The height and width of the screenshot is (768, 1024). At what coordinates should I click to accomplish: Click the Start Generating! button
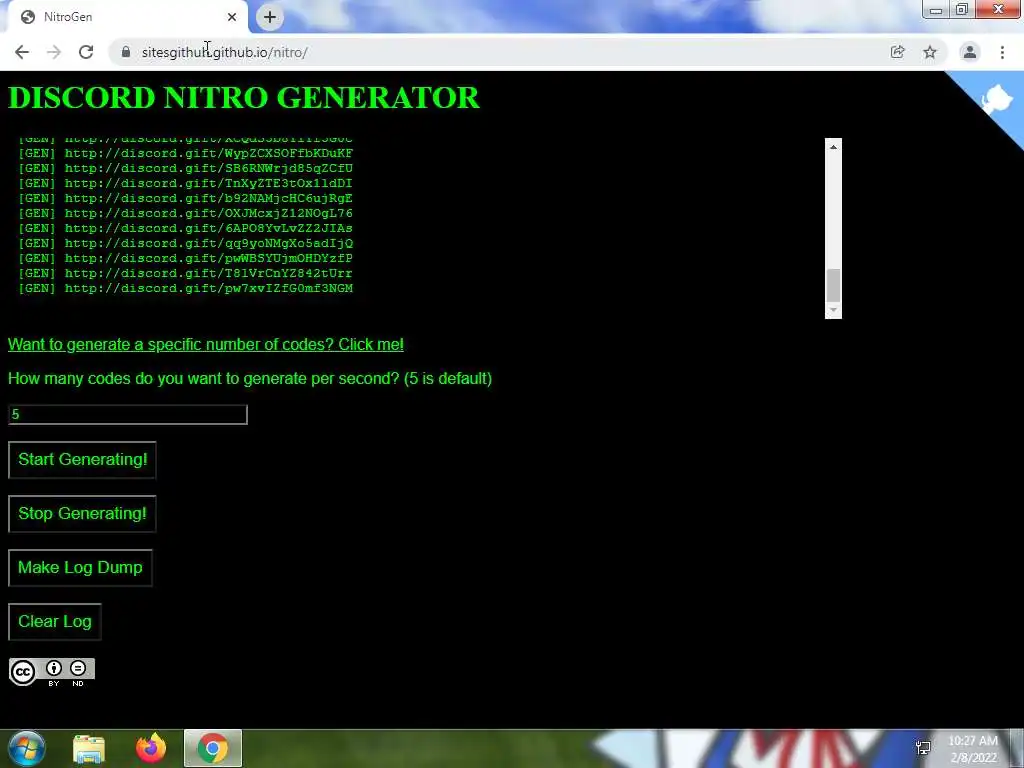[x=82, y=460]
